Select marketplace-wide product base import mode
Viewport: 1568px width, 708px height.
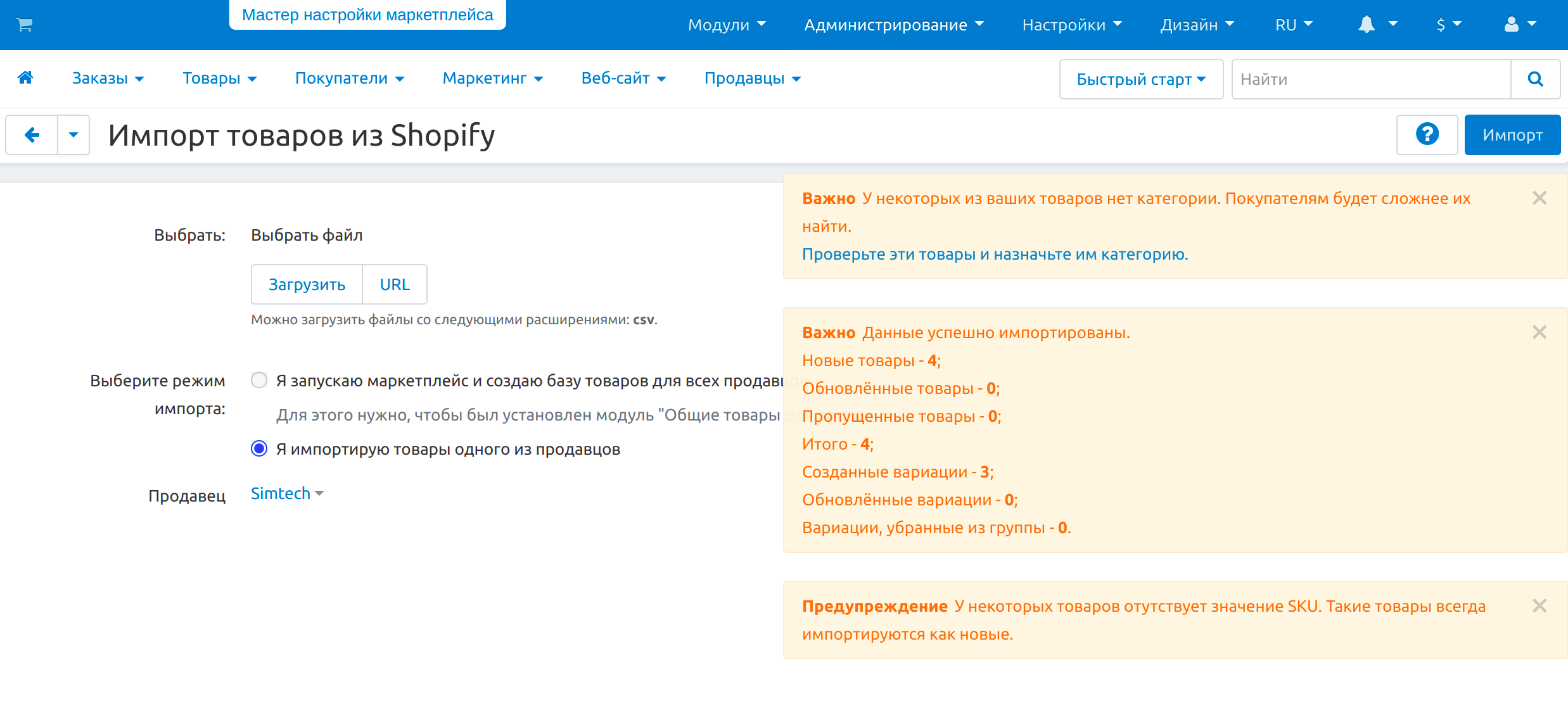pyautogui.click(x=259, y=381)
